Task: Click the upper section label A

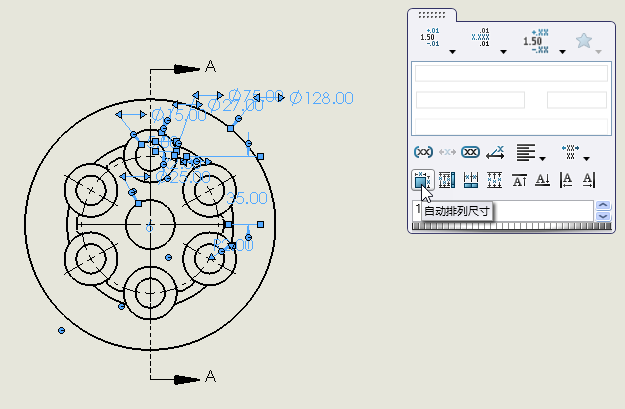Action: coord(210,66)
